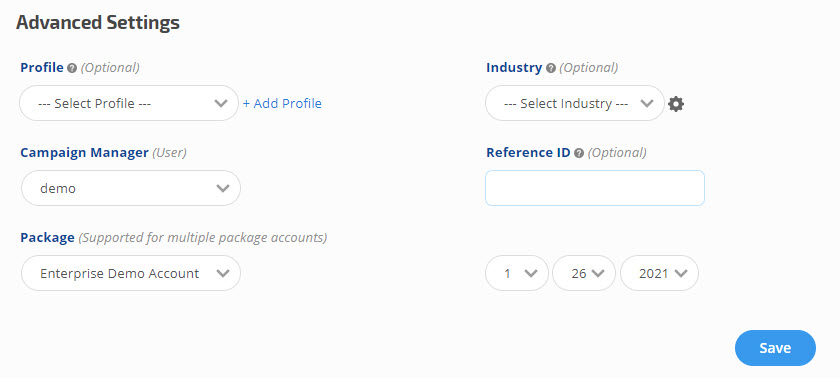The image size is (840, 378).
Task: Expand the Campaign Manager dropdown showing demo
Action: pyautogui.click(x=131, y=188)
